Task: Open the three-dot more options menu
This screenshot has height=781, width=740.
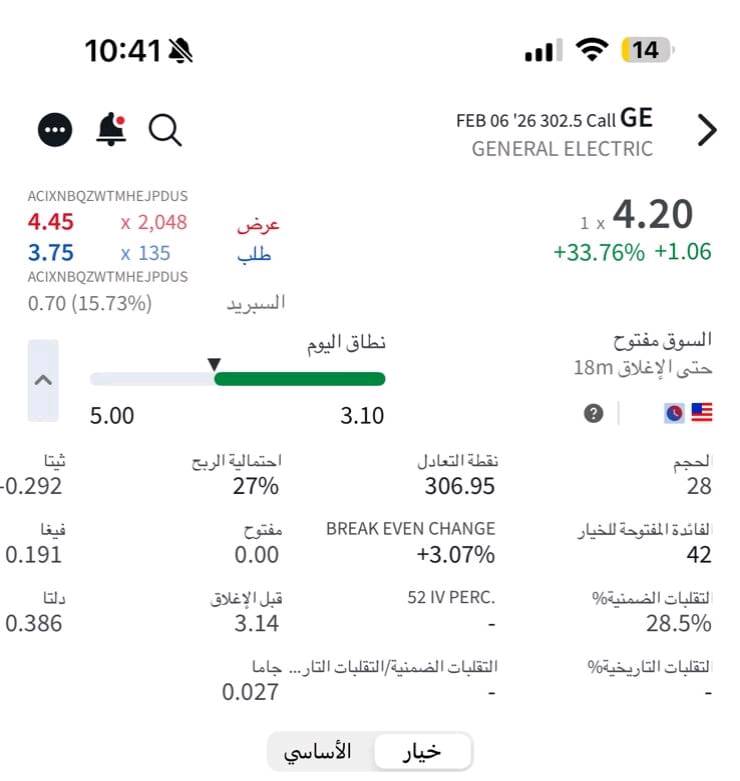Action: pos(55,129)
